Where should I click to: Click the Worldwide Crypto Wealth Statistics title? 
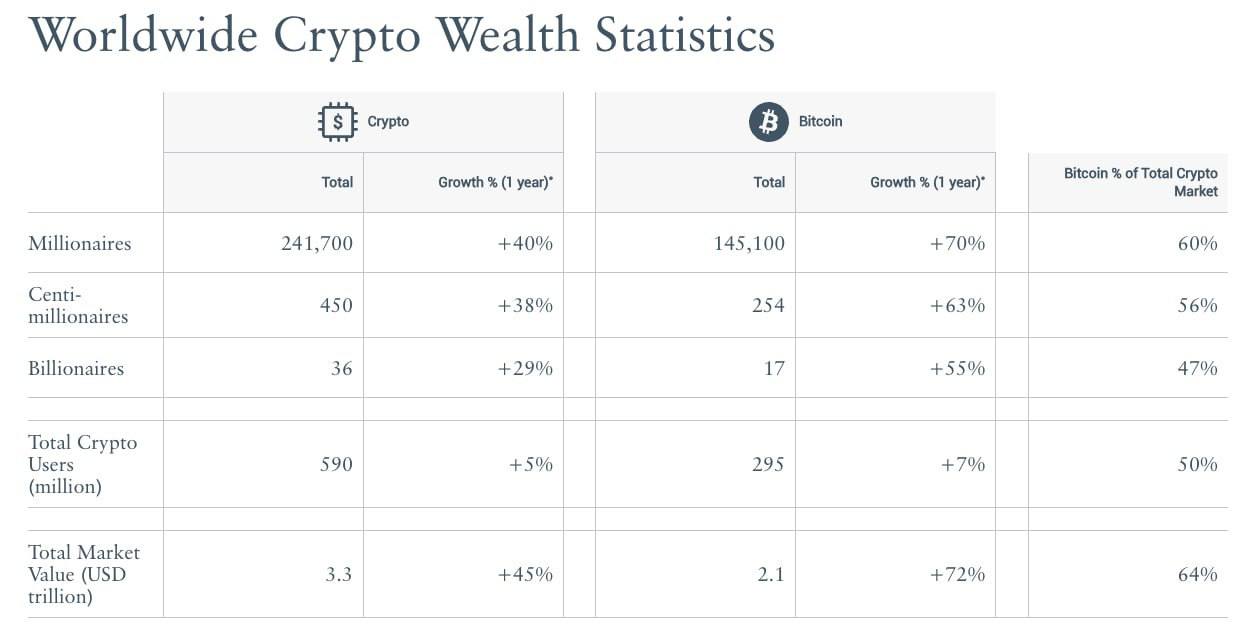coord(402,36)
